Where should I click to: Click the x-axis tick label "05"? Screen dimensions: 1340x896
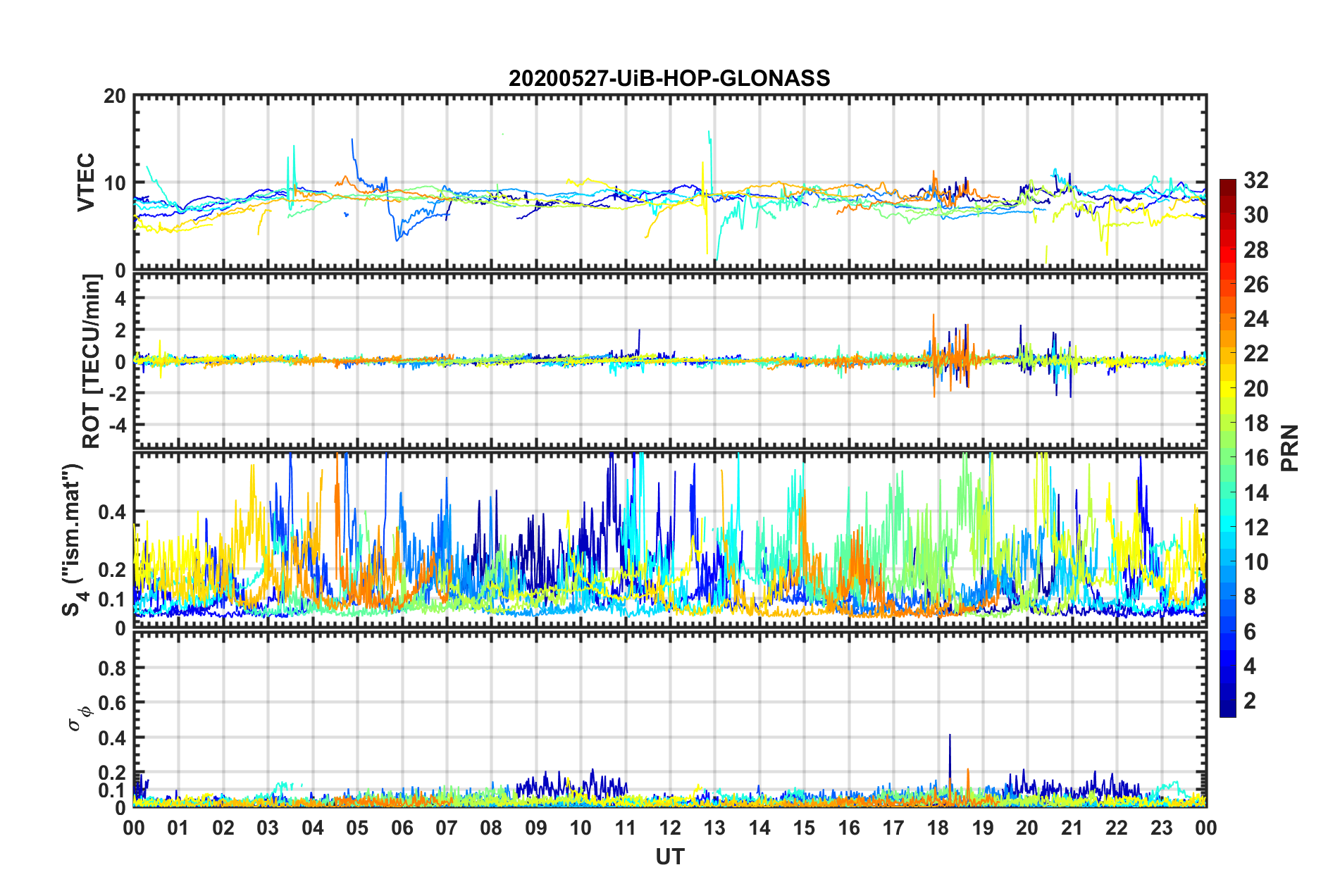357,828
